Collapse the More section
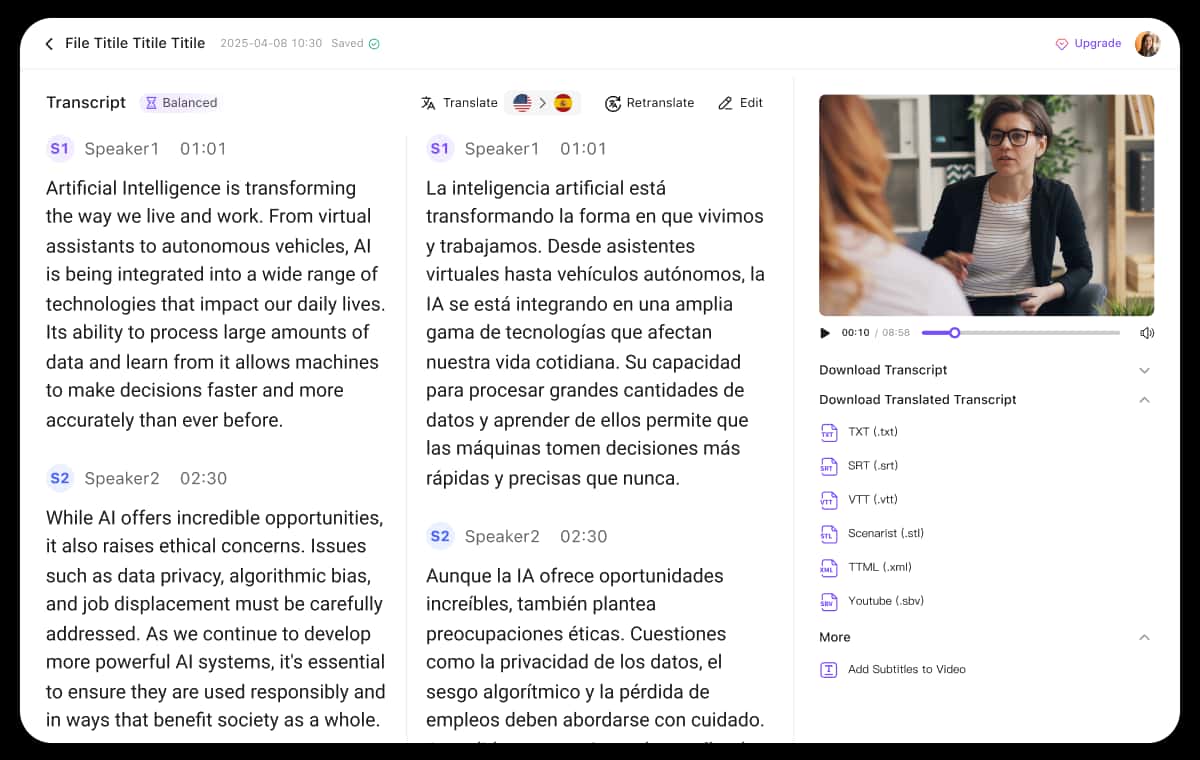1200x760 pixels. pos(1144,637)
